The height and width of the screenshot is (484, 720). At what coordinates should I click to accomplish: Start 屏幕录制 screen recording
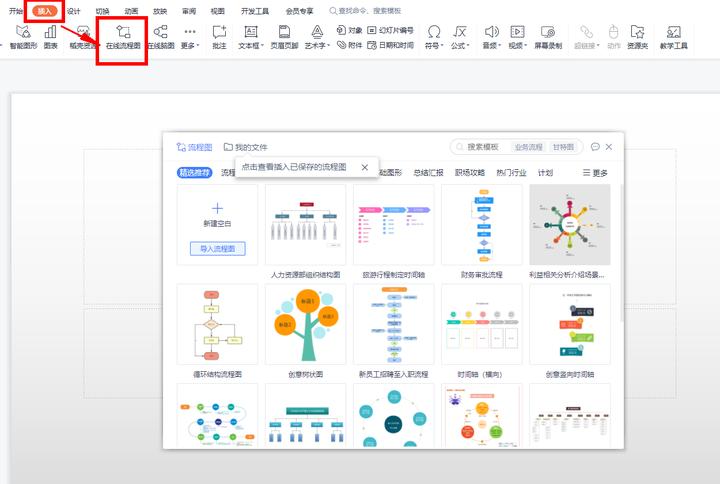tap(548, 37)
